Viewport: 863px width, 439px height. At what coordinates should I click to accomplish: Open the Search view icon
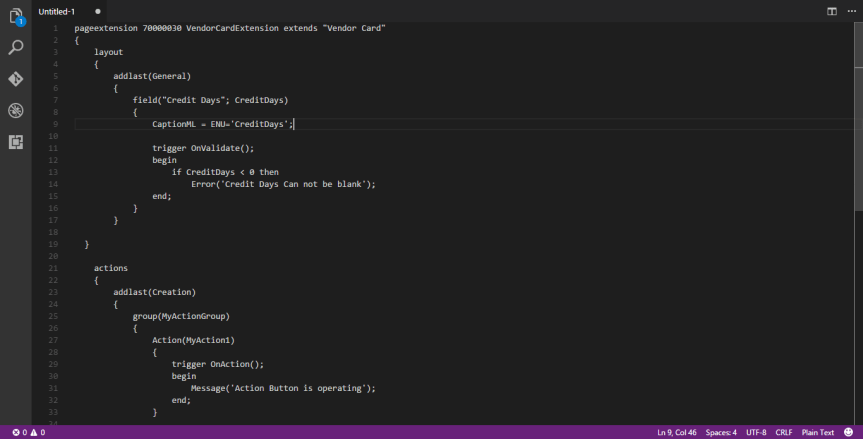click(x=16, y=47)
